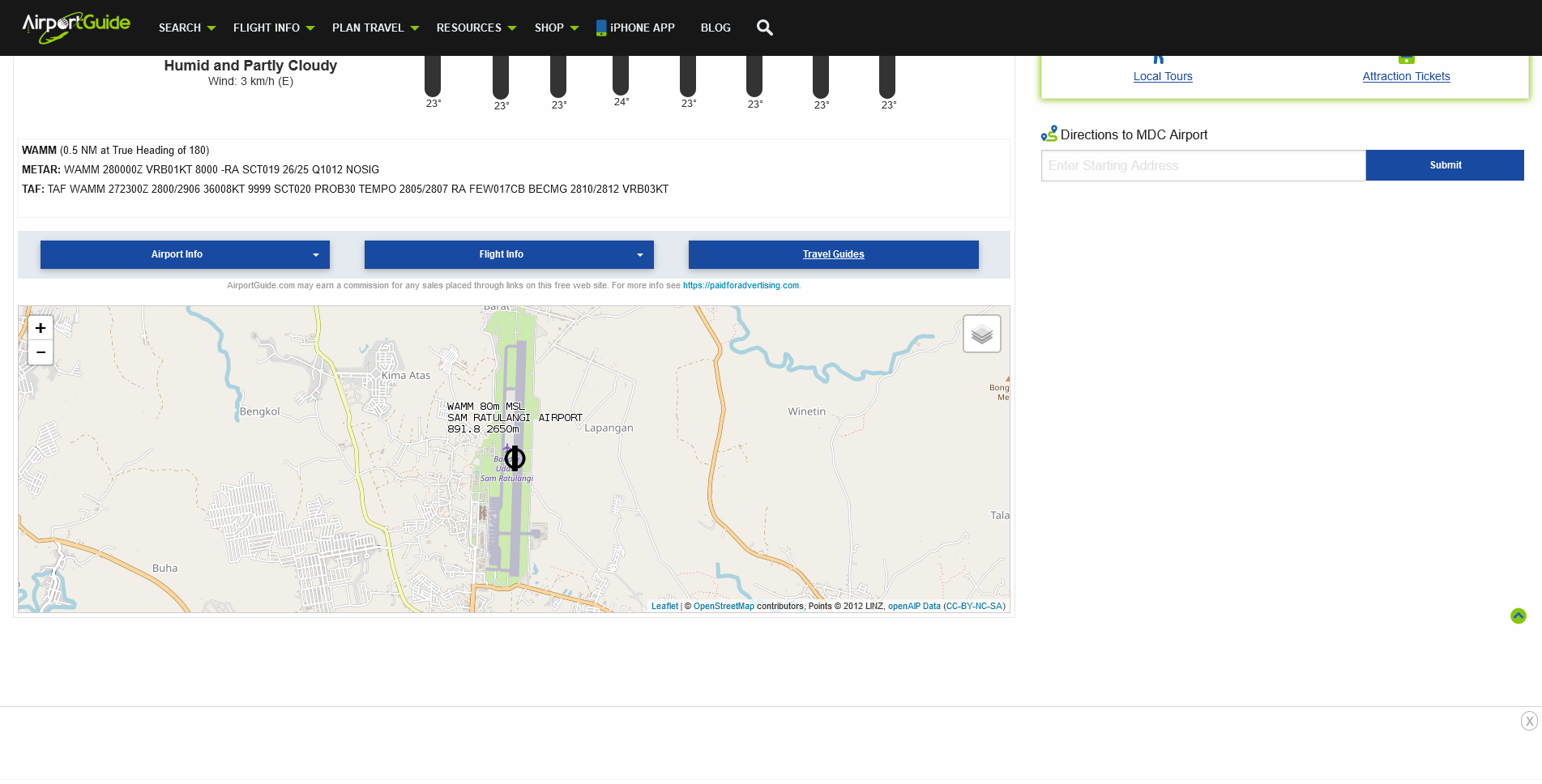Open the Travel Guides button
This screenshot has height=784, width=1542.
(833, 254)
